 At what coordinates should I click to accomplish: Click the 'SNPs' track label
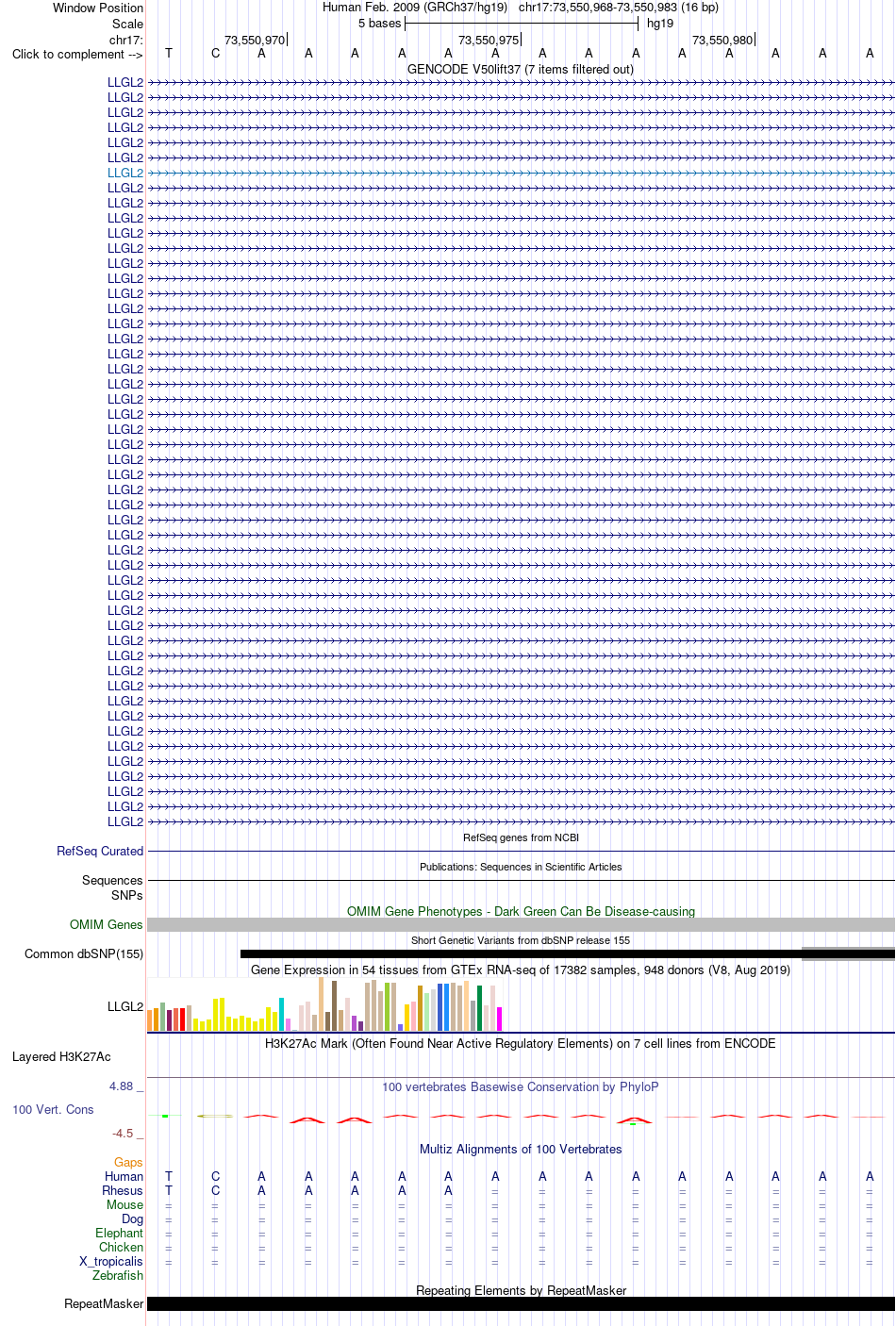pos(127,895)
